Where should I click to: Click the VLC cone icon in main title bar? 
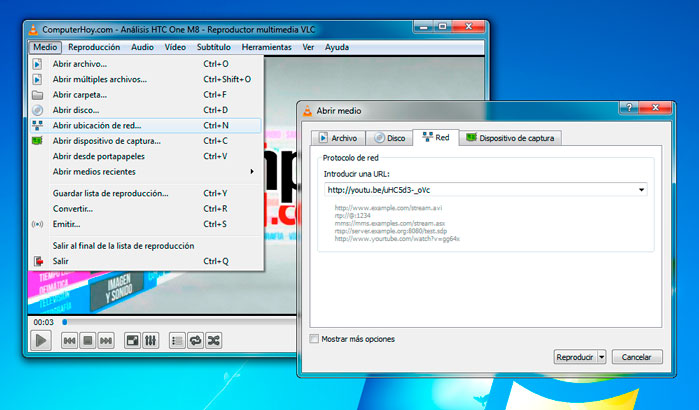pyautogui.click(x=33, y=30)
